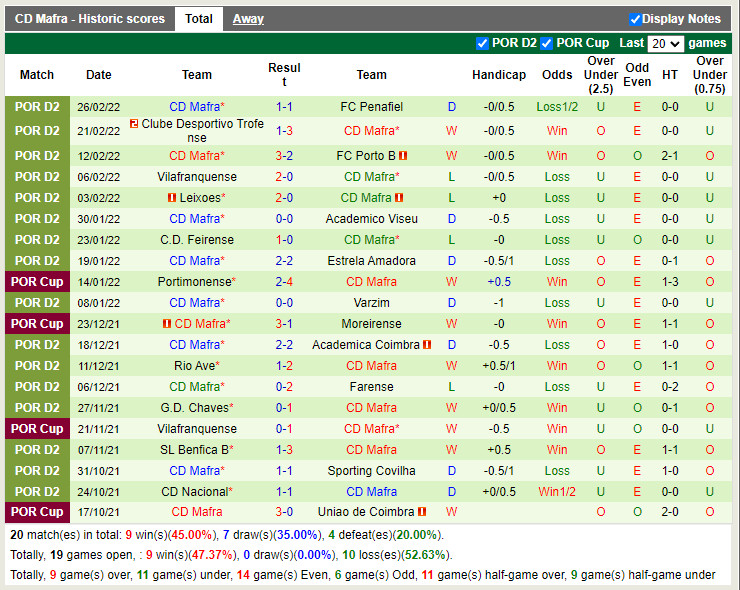The height and width of the screenshot is (590, 740).
Task: Open FC Penafiel team link
Action: click(x=371, y=107)
